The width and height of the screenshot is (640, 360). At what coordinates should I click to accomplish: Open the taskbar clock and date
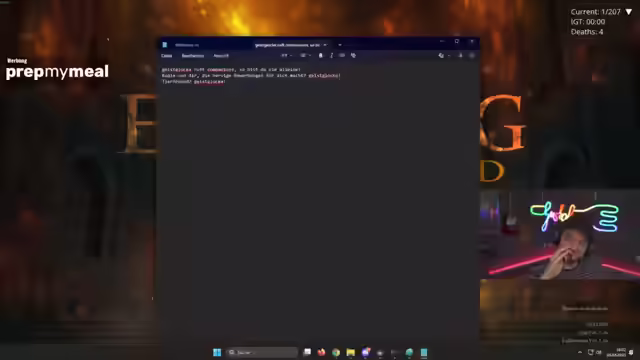(x=617, y=352)
